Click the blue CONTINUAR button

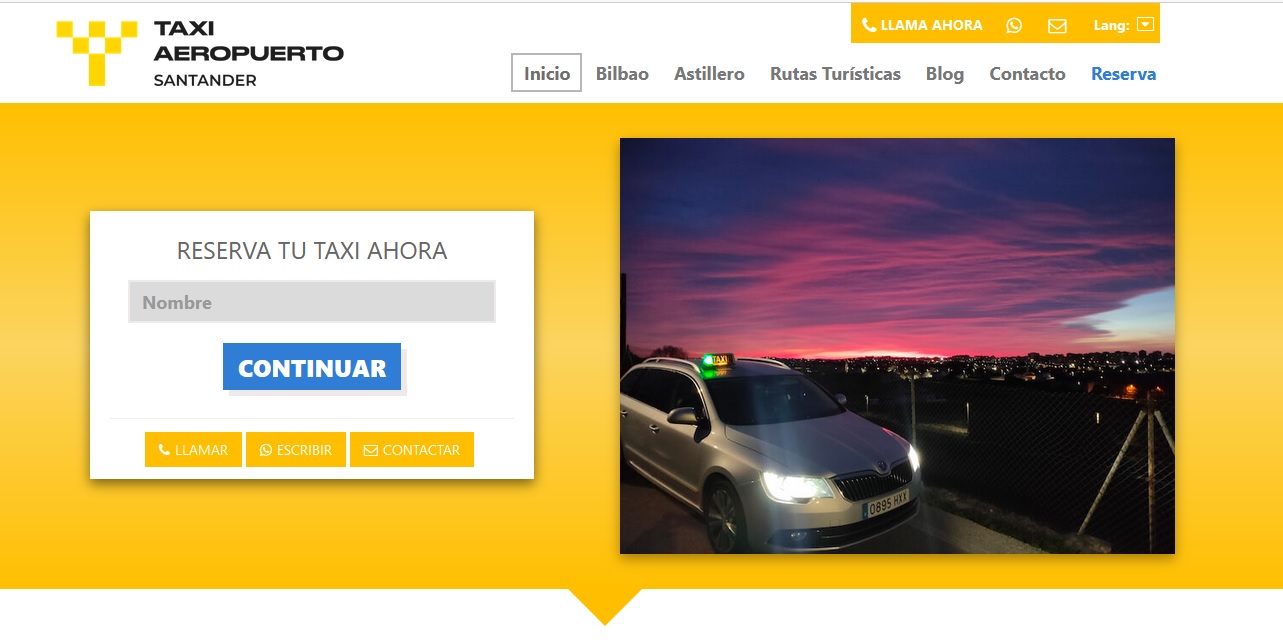(x=312, y=367)
